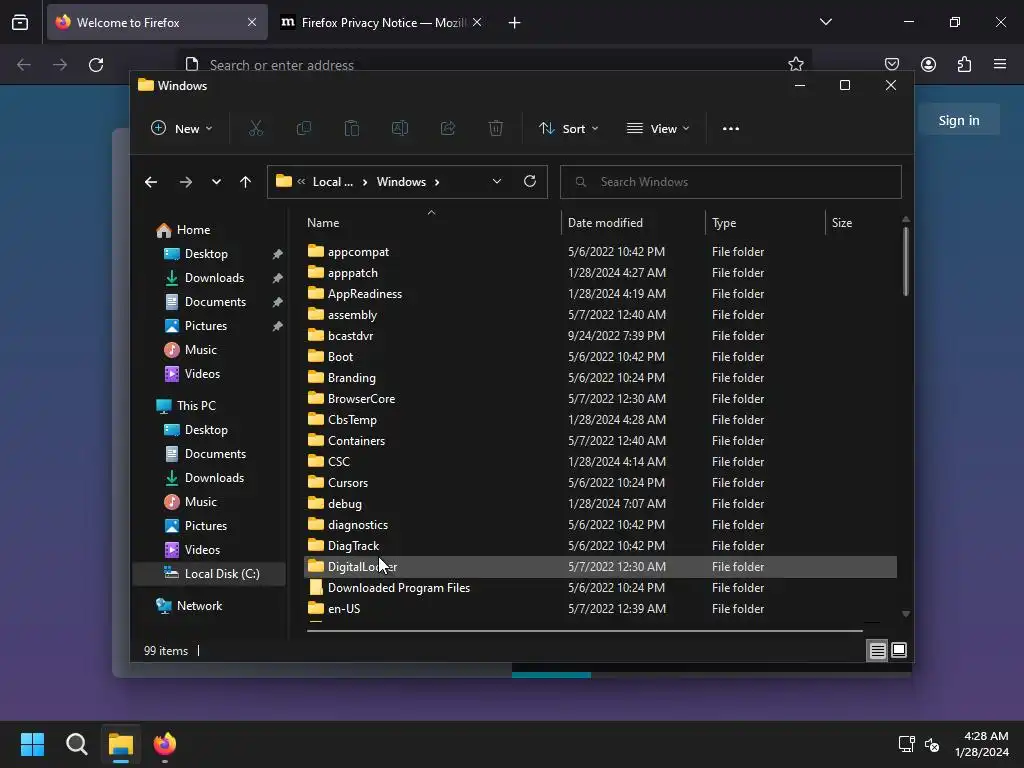Click the Paste clipboard icon

coord(352,129)
